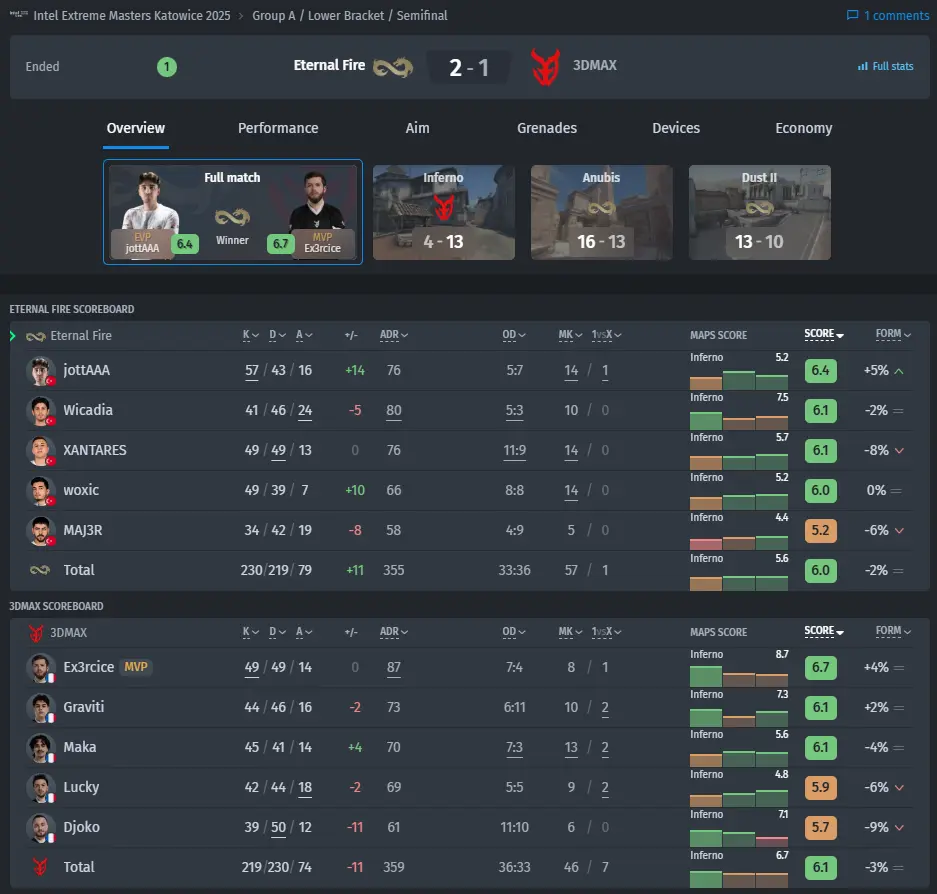Switch to the Performance tab

(278, 128)
